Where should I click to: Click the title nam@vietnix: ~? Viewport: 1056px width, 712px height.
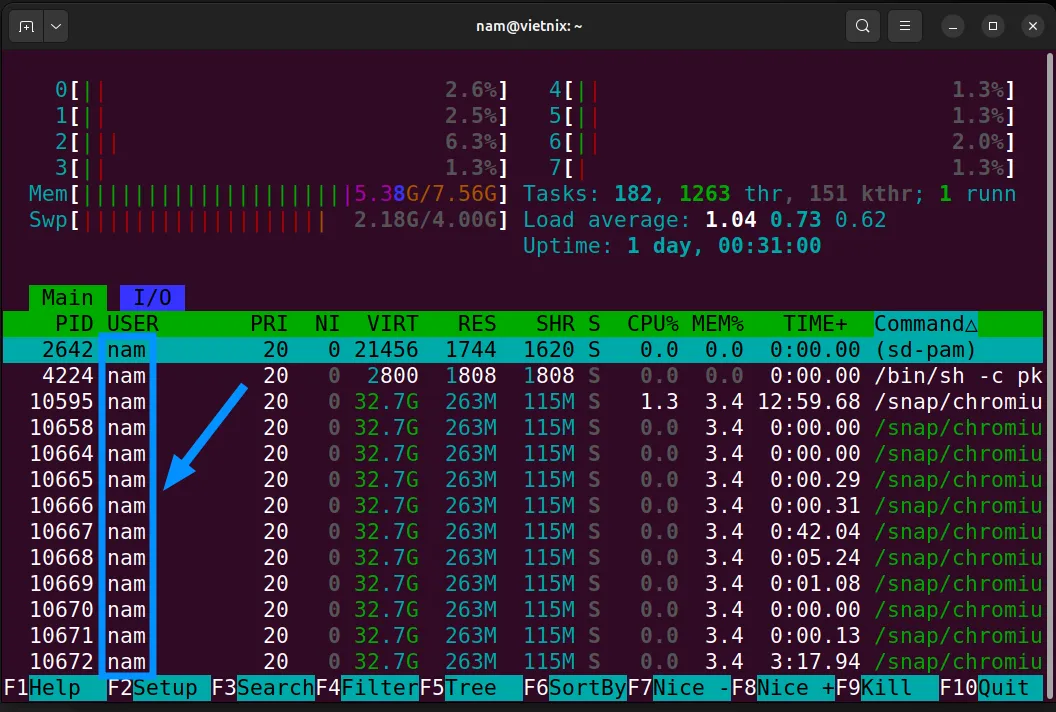(529, 26)
